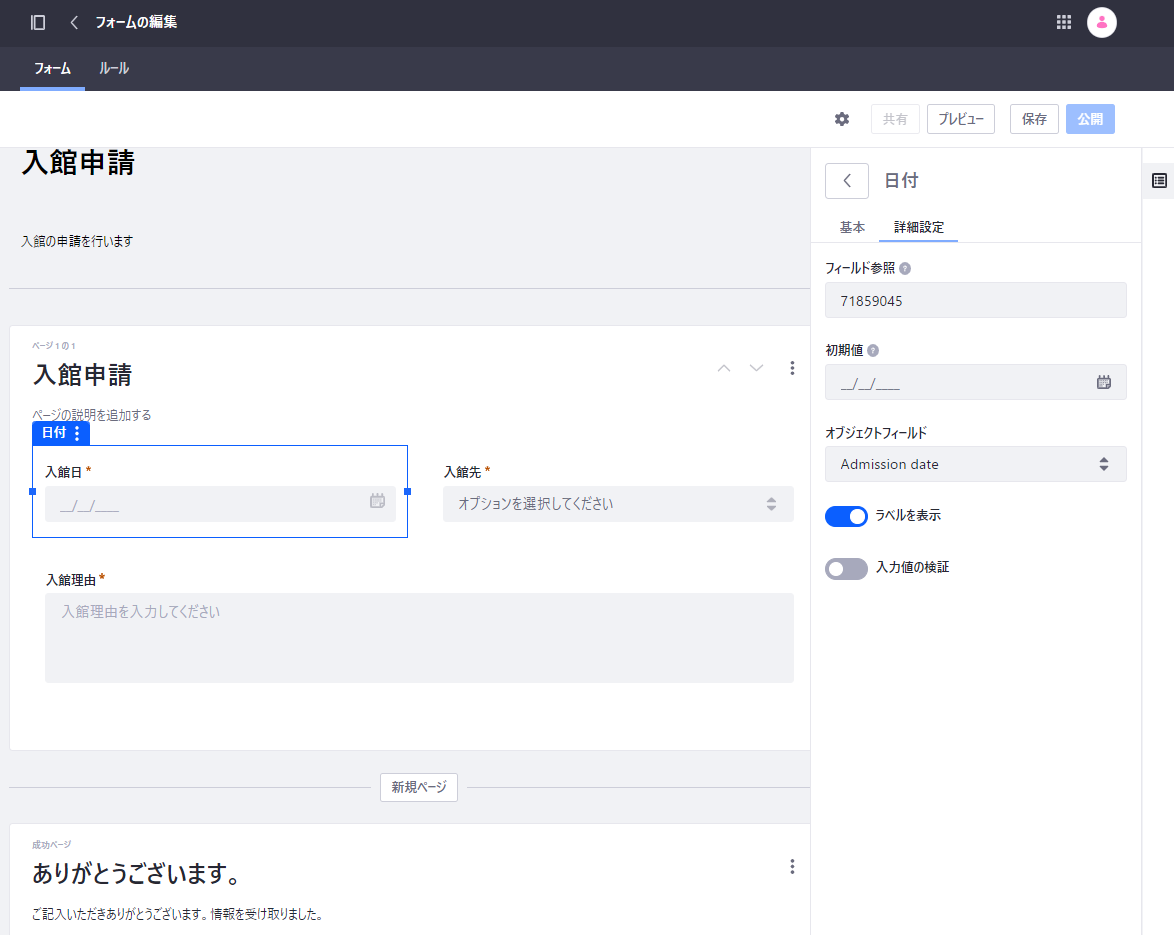This screenshot has height=935, width=1174.
Task: Open the オブジェクトフィールド Admission date dropdown
Action: coord(975,464)
